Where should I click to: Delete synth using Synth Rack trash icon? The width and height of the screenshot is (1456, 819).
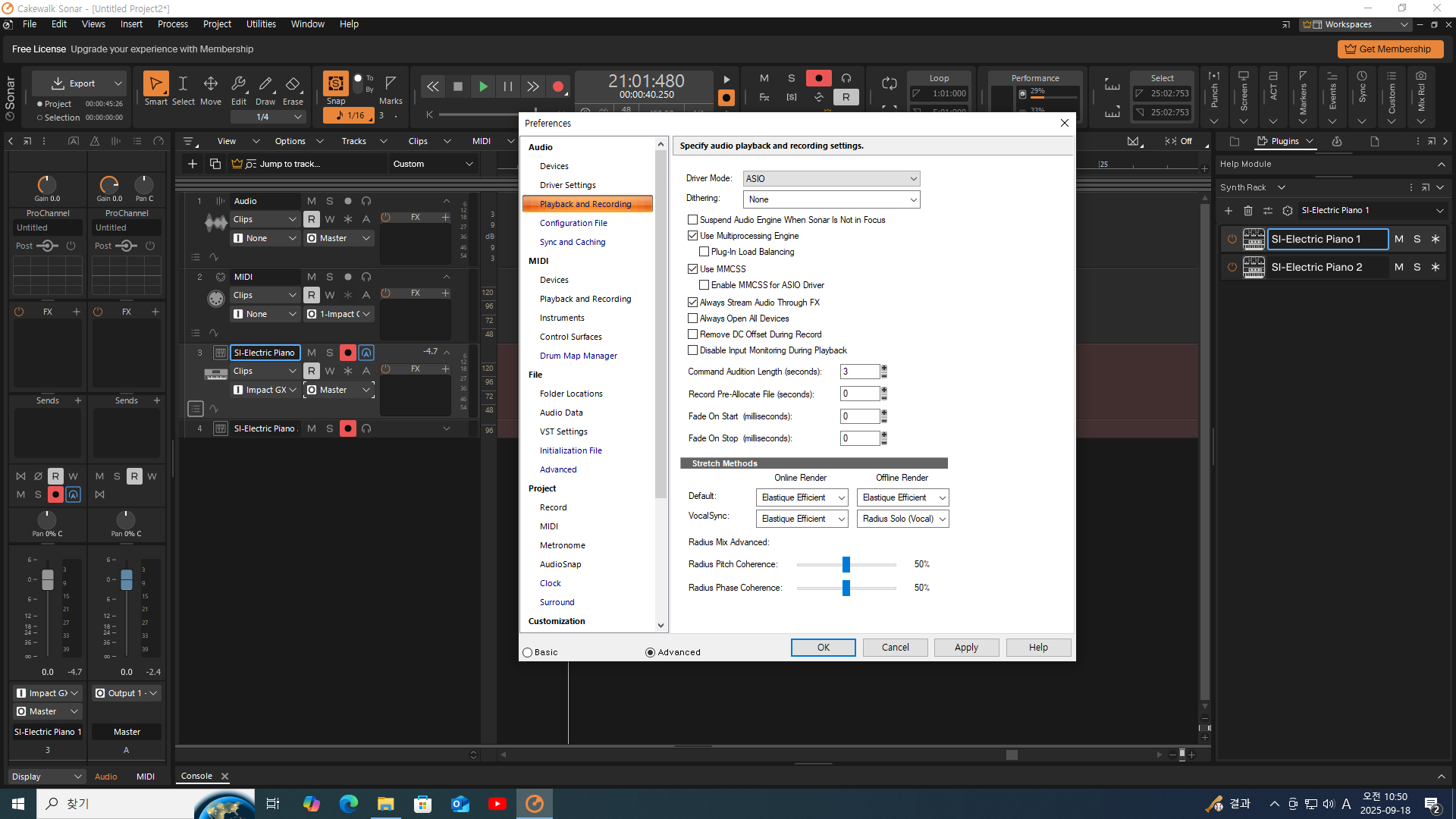[1248, 211]
